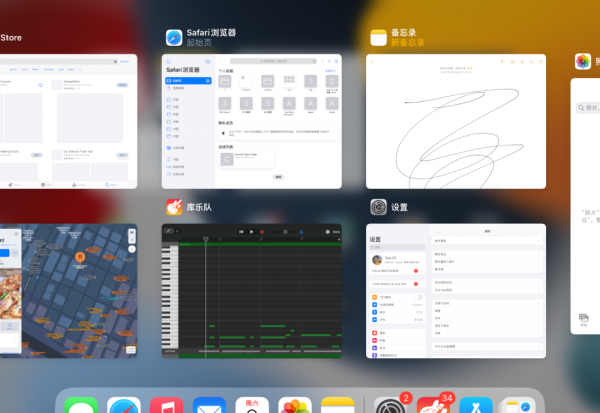Image resolution: width=600 pixels, height=413 pixels.
Task: Open the recent apps folder in dock
Action: click(x=518, y=405)
